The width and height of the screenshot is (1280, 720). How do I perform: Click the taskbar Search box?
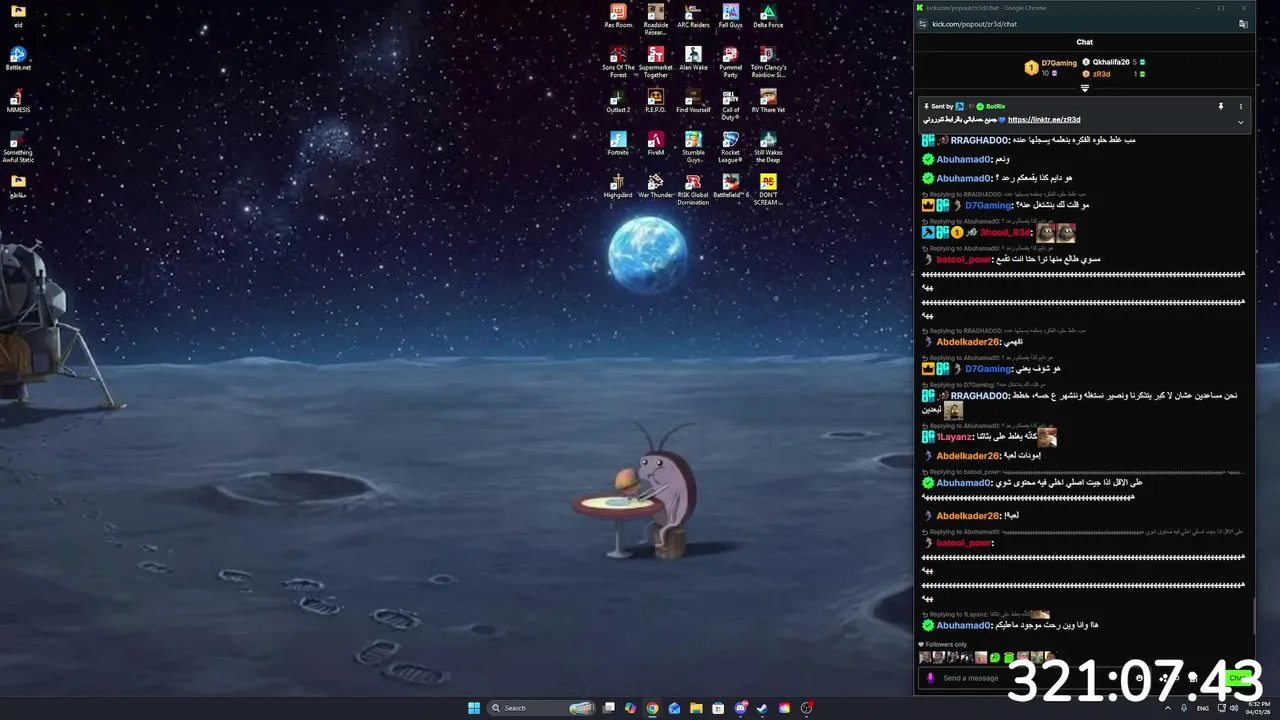coord(543,708)
